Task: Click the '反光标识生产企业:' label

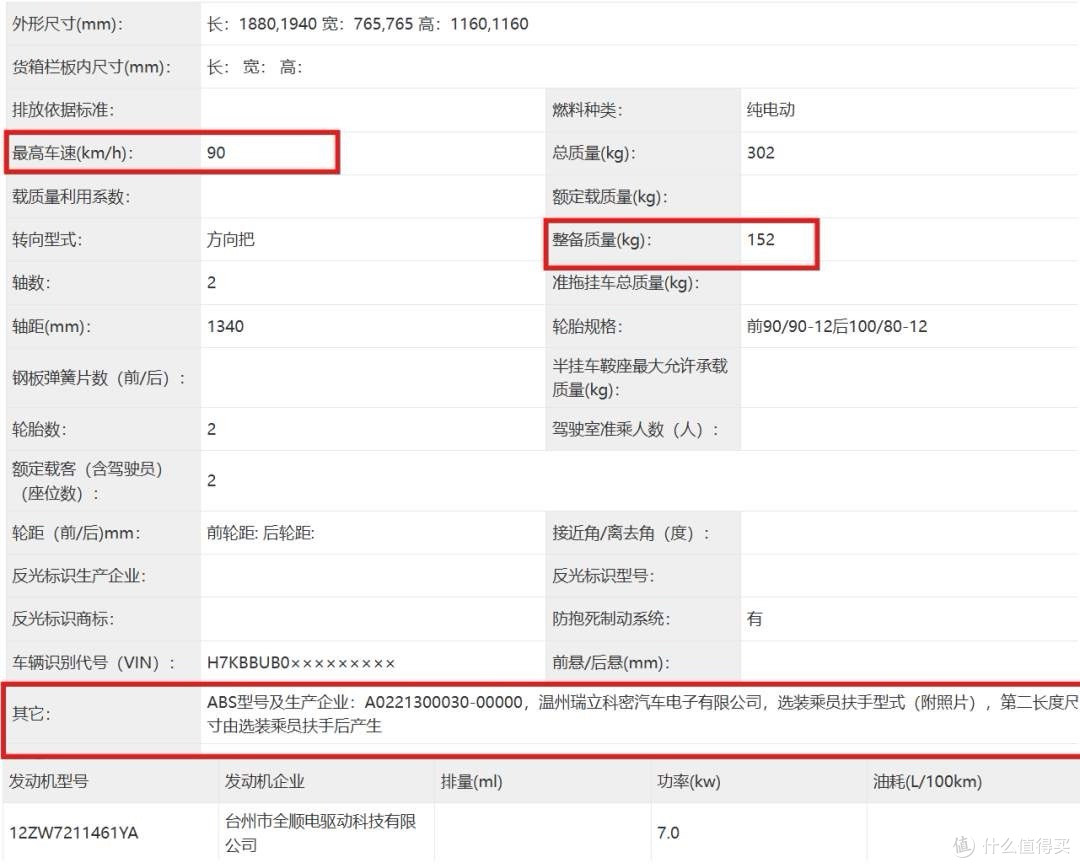Action: [x=79, y=576]
